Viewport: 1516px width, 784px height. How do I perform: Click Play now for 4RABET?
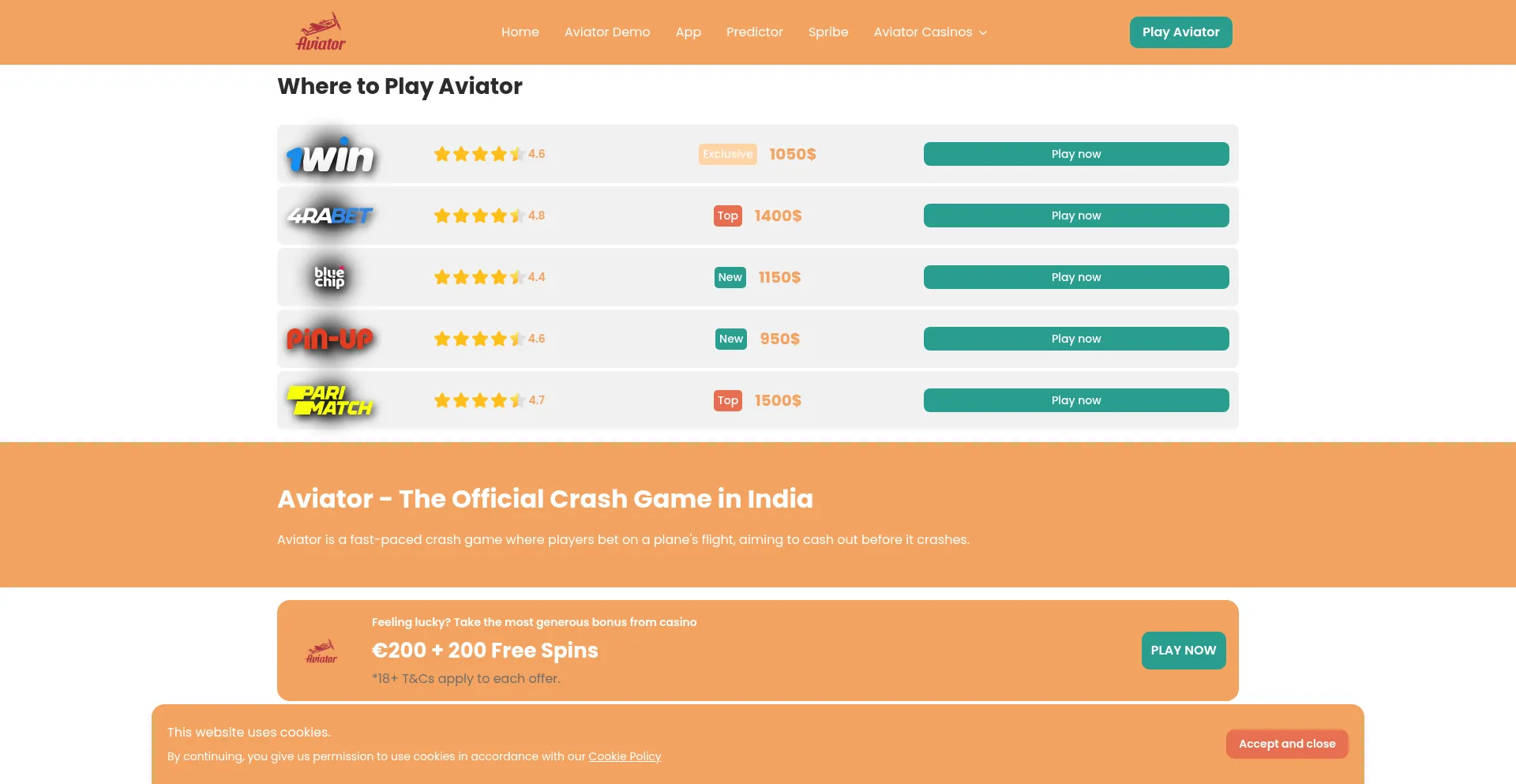(x=1076, y=216)
